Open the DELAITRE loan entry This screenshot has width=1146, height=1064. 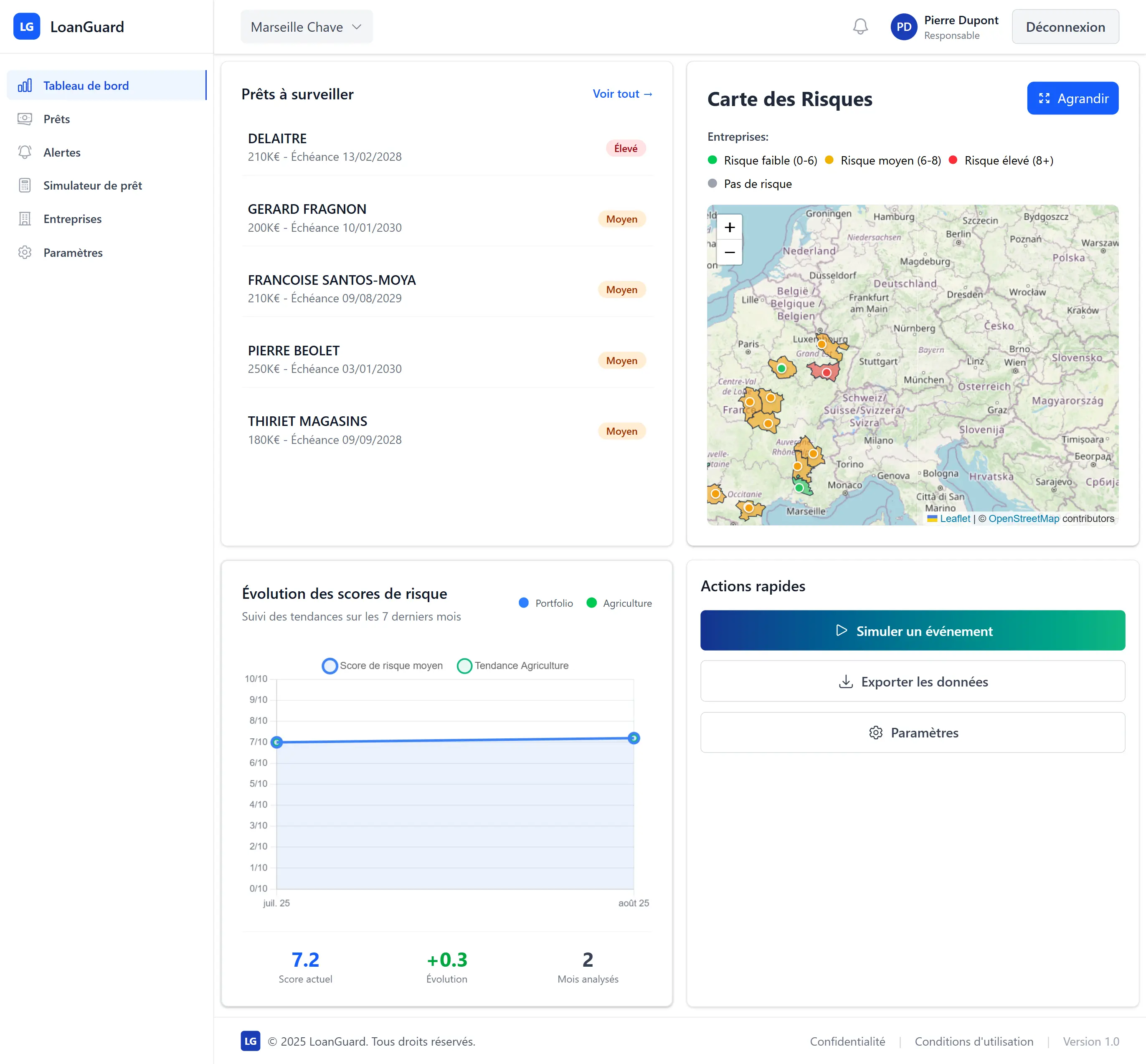(276, 138)
